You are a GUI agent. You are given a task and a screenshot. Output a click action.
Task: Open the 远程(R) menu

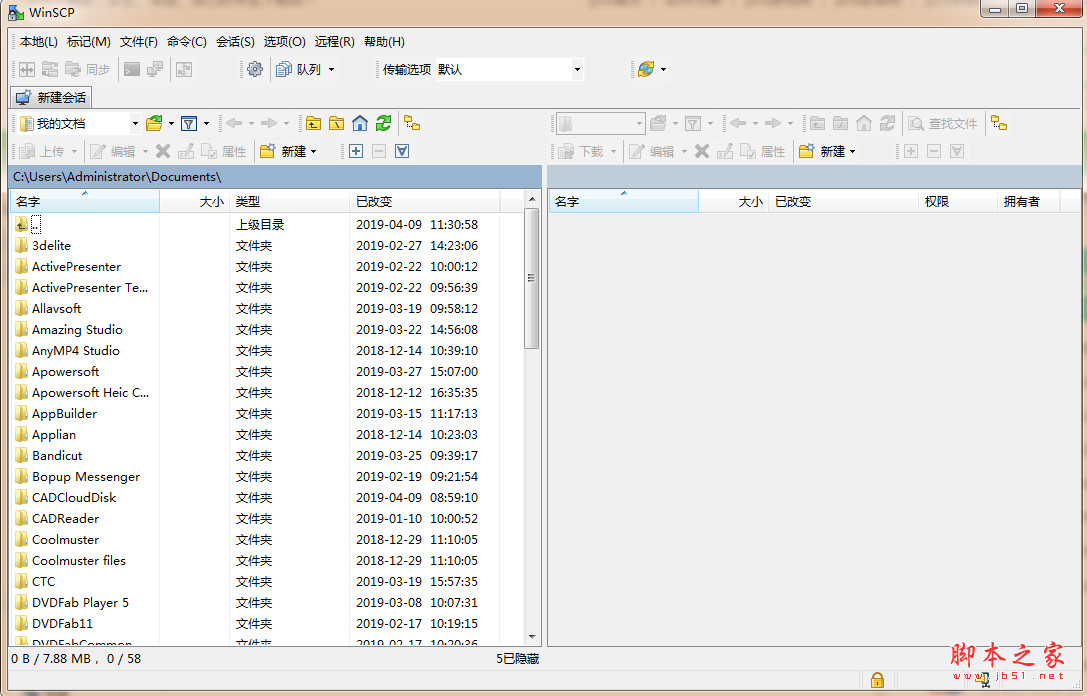pos(335,42)
